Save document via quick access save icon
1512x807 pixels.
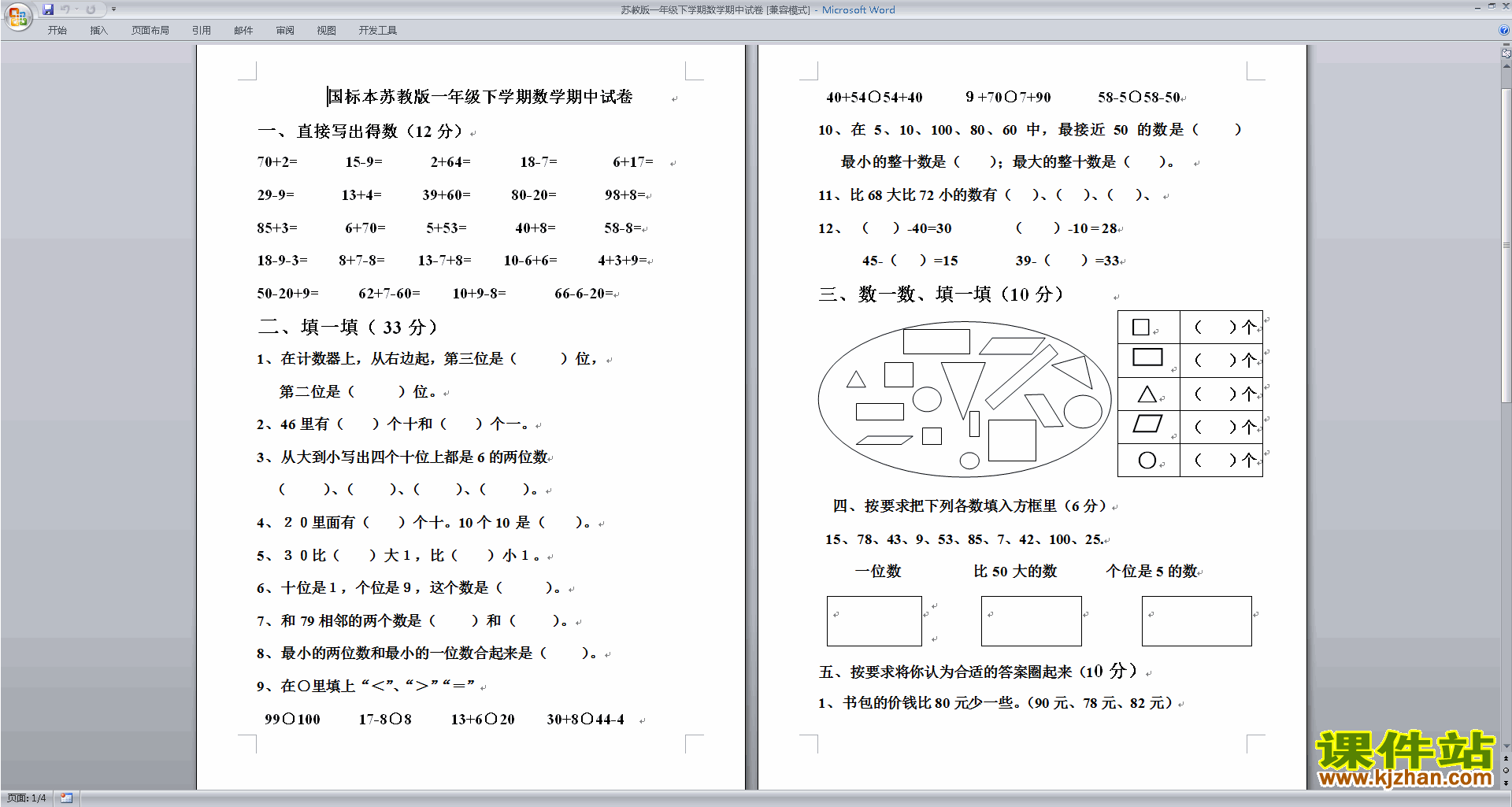48,9
